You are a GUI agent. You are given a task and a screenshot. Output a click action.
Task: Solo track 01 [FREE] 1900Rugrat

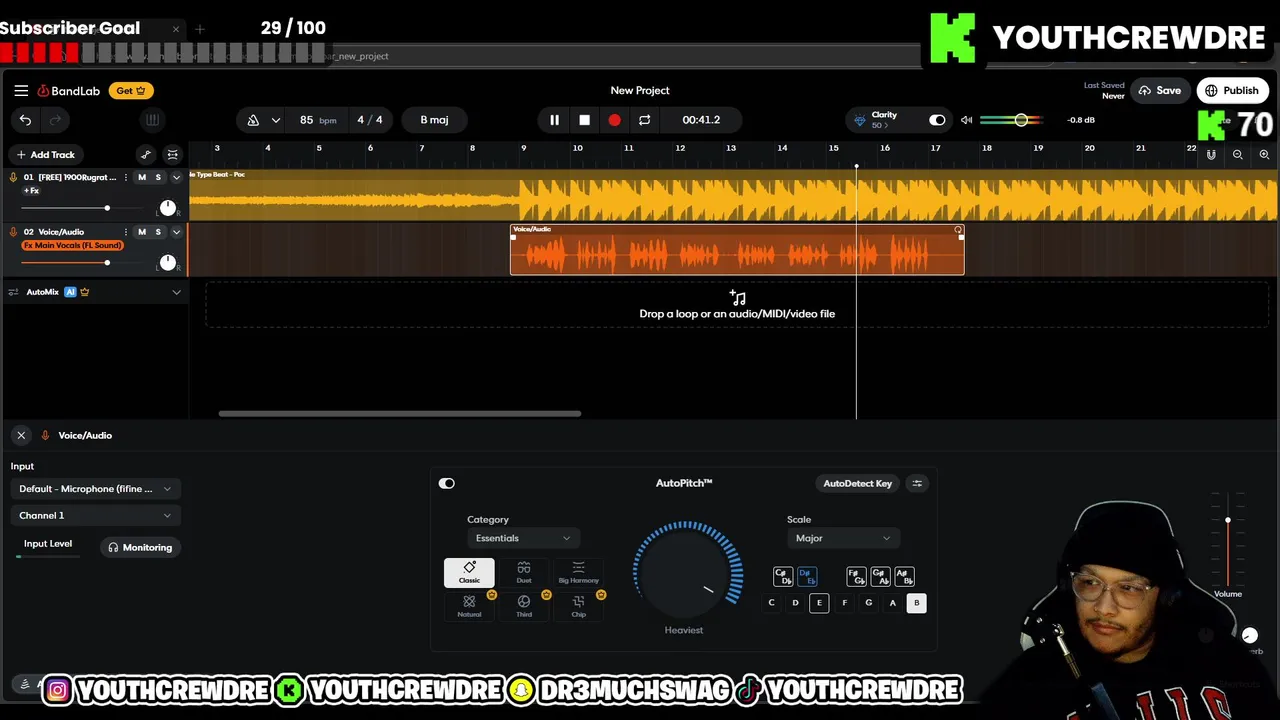pos(158,177)
